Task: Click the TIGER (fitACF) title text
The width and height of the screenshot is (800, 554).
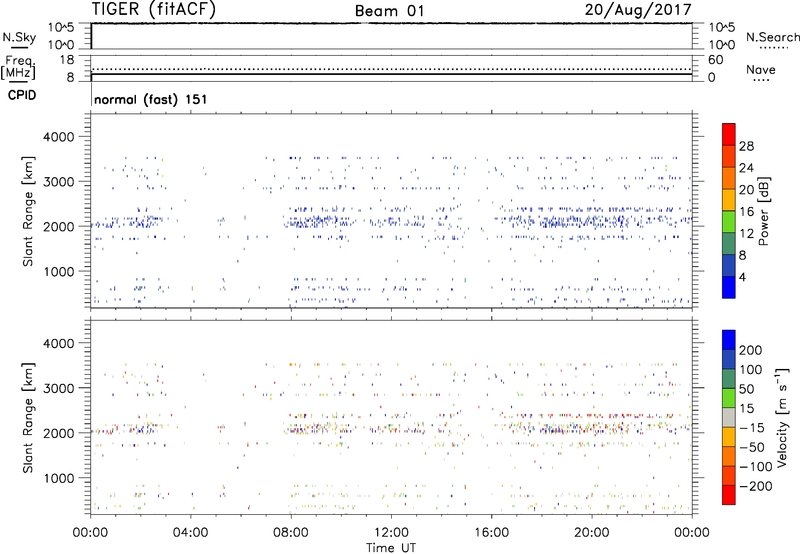Action: 154,9
